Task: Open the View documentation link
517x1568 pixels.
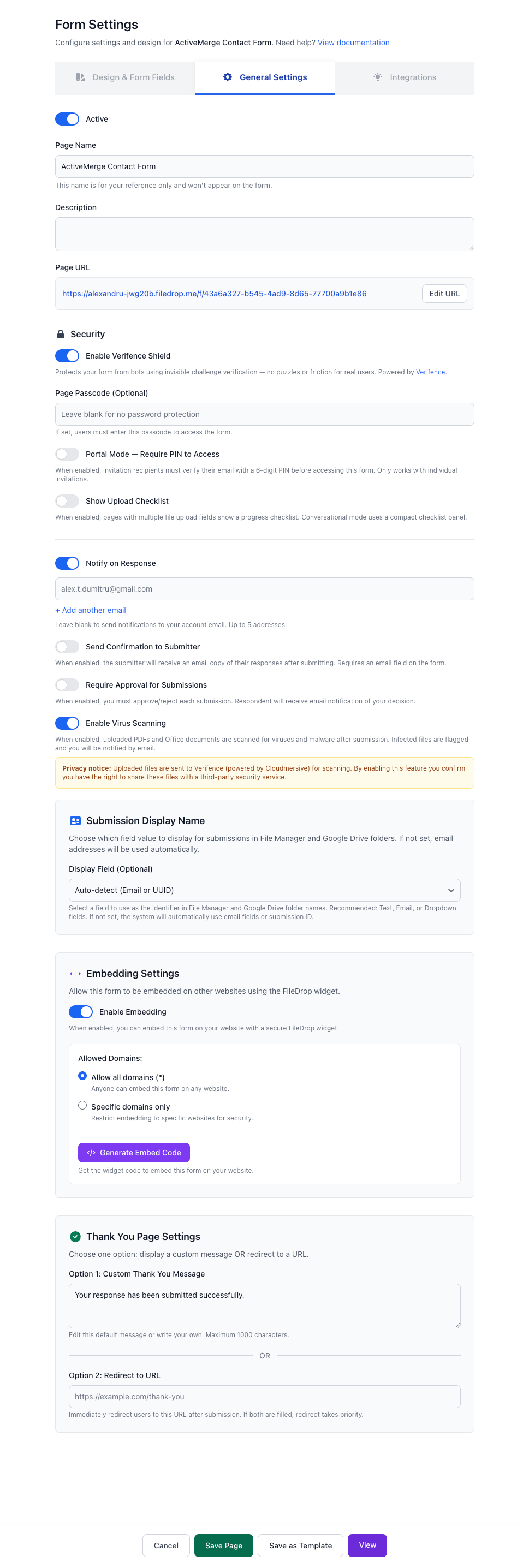Action: pyautogui.click(x=353, y=43)
